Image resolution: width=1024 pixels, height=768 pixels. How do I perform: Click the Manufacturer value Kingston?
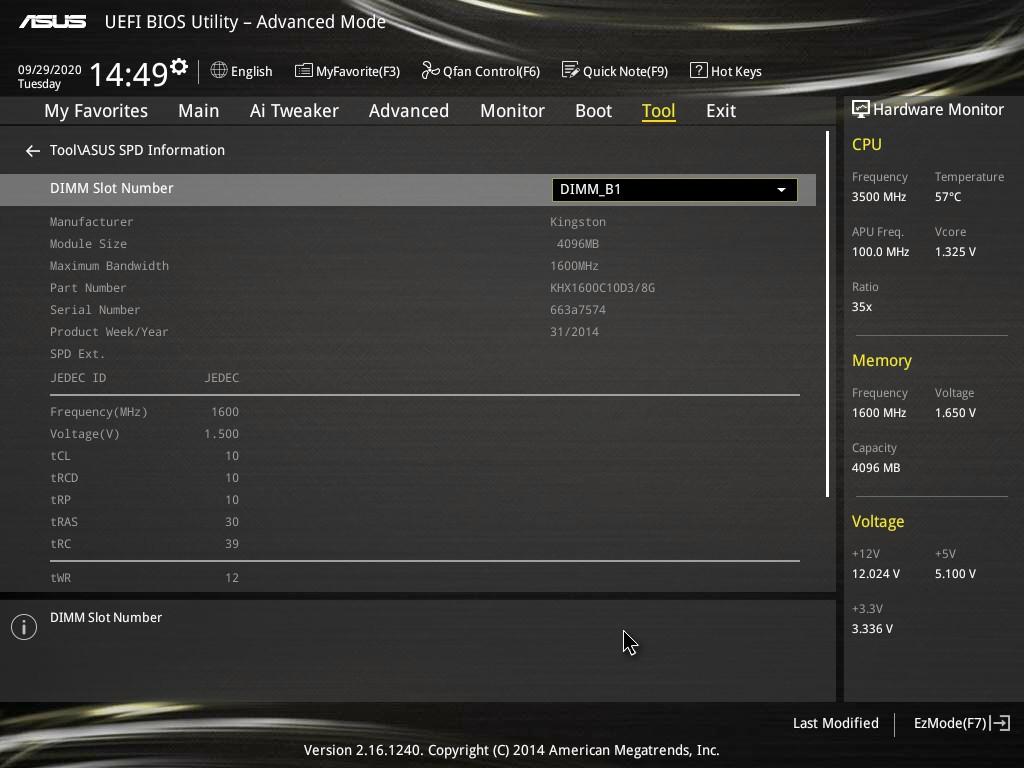tap(578, 222)
